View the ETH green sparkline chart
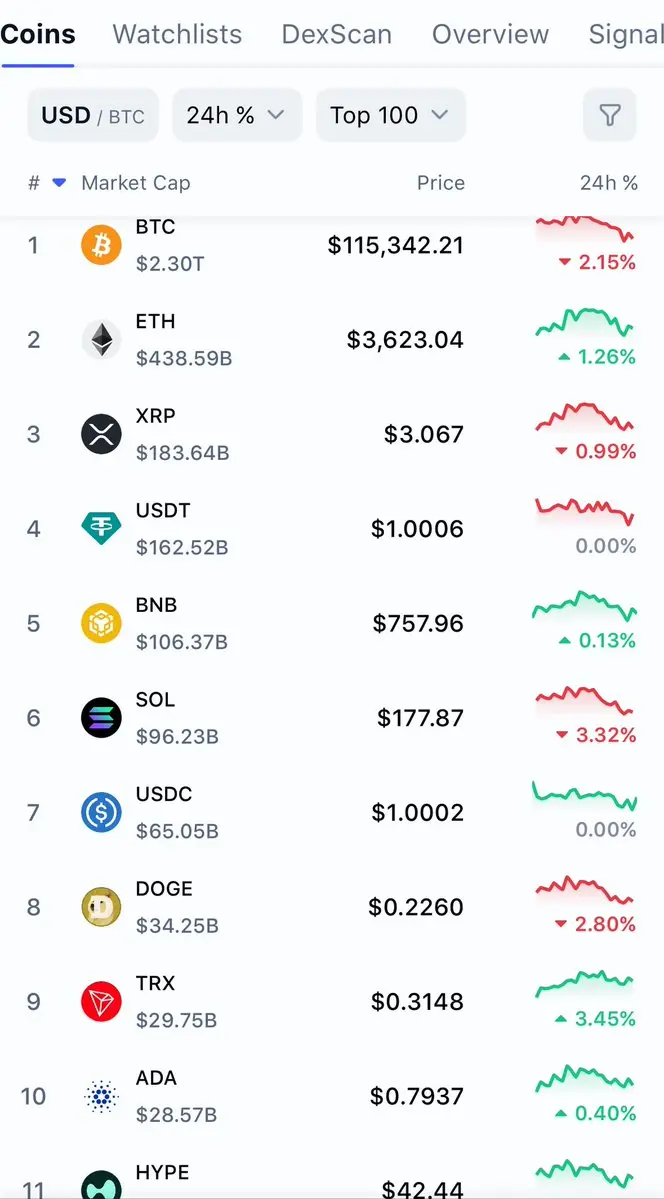The height and width of the screenshot is (1199, 664). (584, 321)
